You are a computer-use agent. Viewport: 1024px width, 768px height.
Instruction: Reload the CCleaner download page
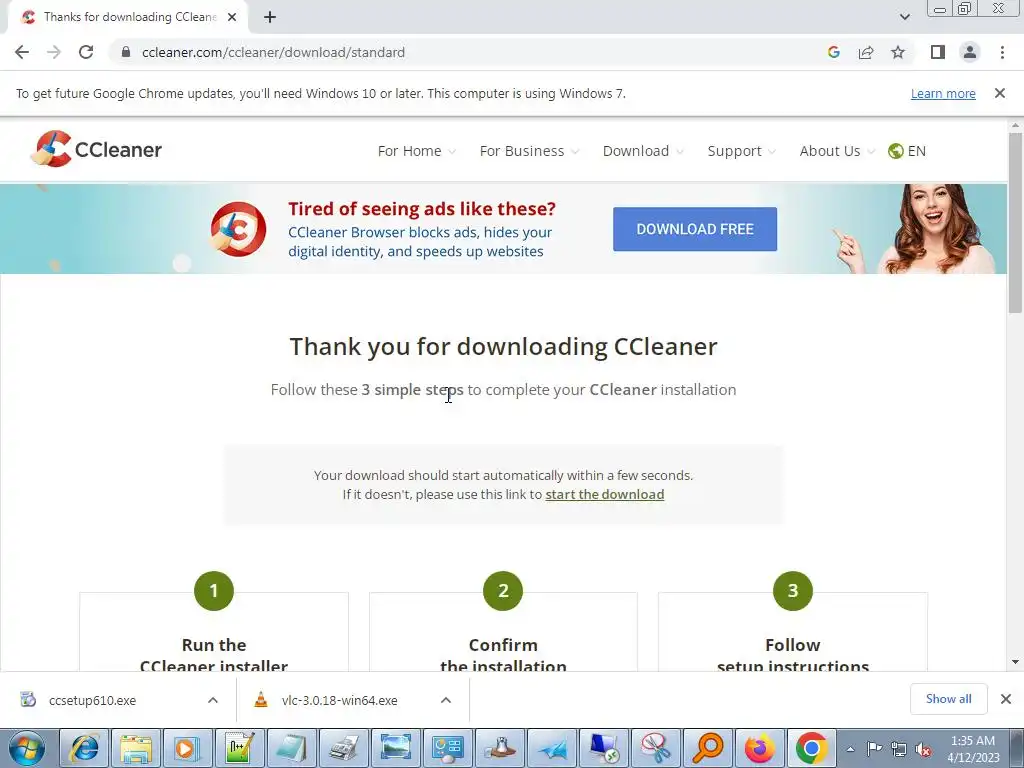click(x=86, y=52)
